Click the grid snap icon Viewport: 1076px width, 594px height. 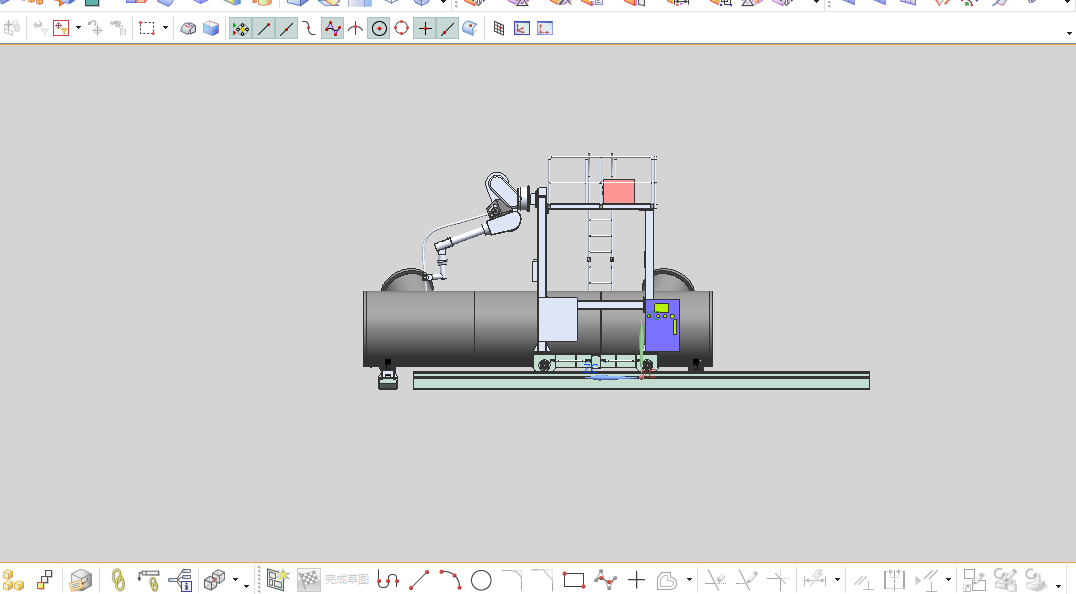499,29
